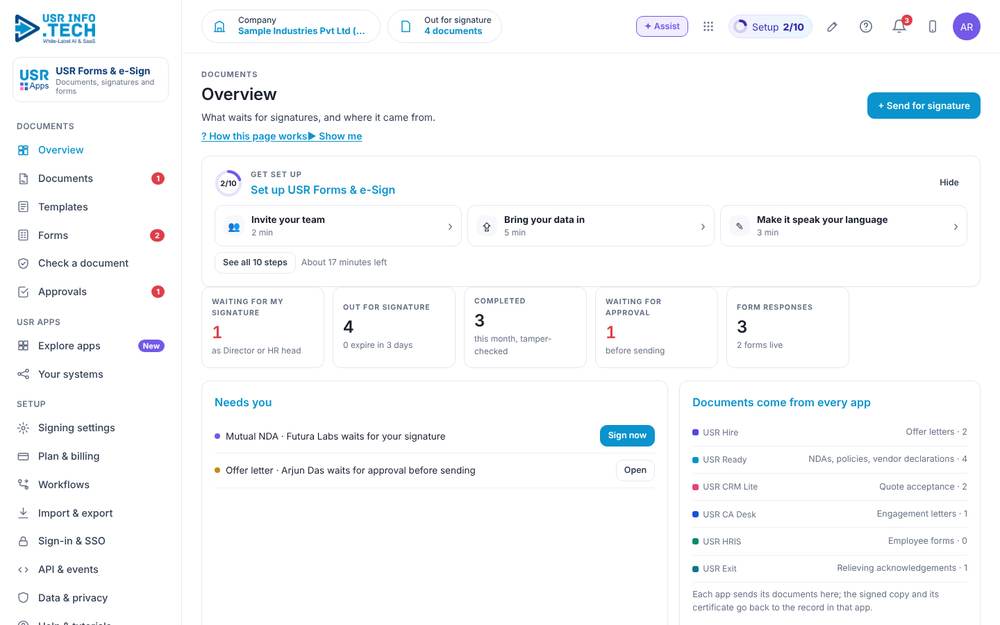Open the Out for signature stat card
Viewport: 1000px width, 625px height.
[x=394, y=327]
